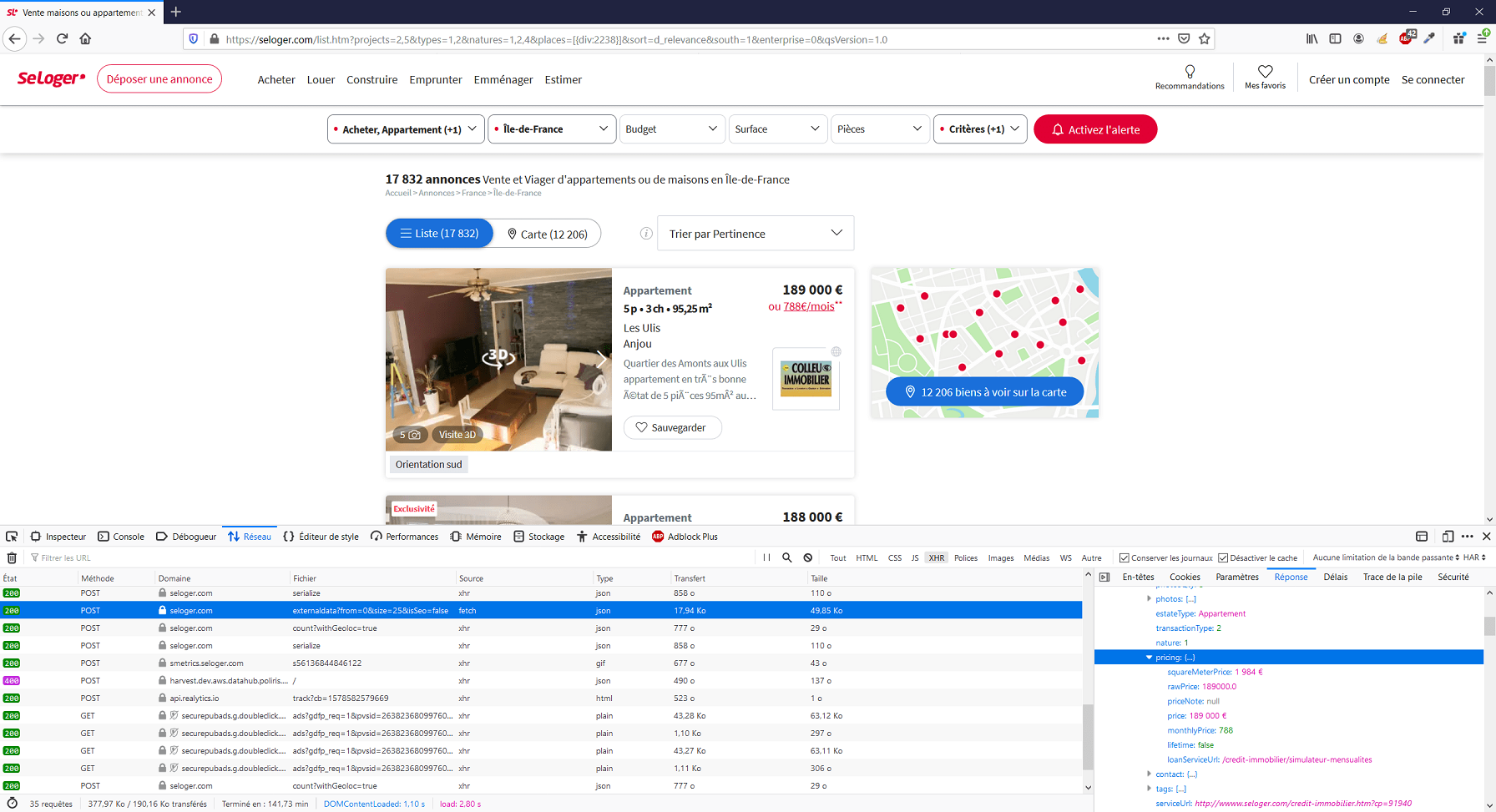Save the page to Pocket

point(1184,38)
